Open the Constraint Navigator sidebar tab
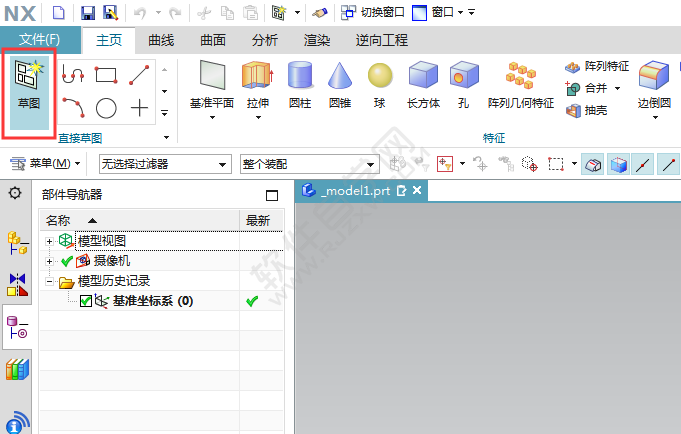Screen dimensions: 681x434 pos(17,285)
